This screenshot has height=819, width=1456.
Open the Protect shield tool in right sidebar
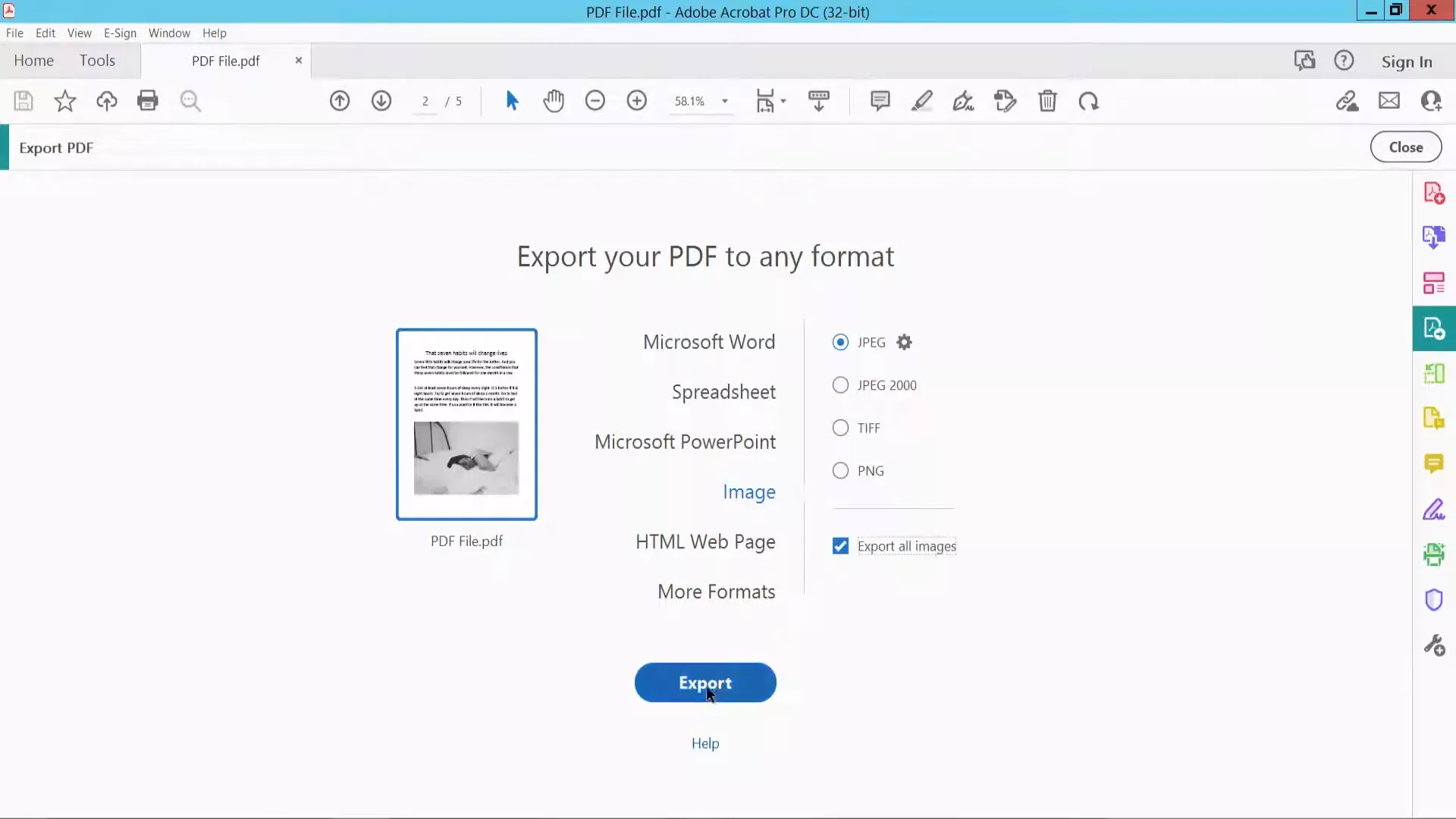tap(1435, 600)
